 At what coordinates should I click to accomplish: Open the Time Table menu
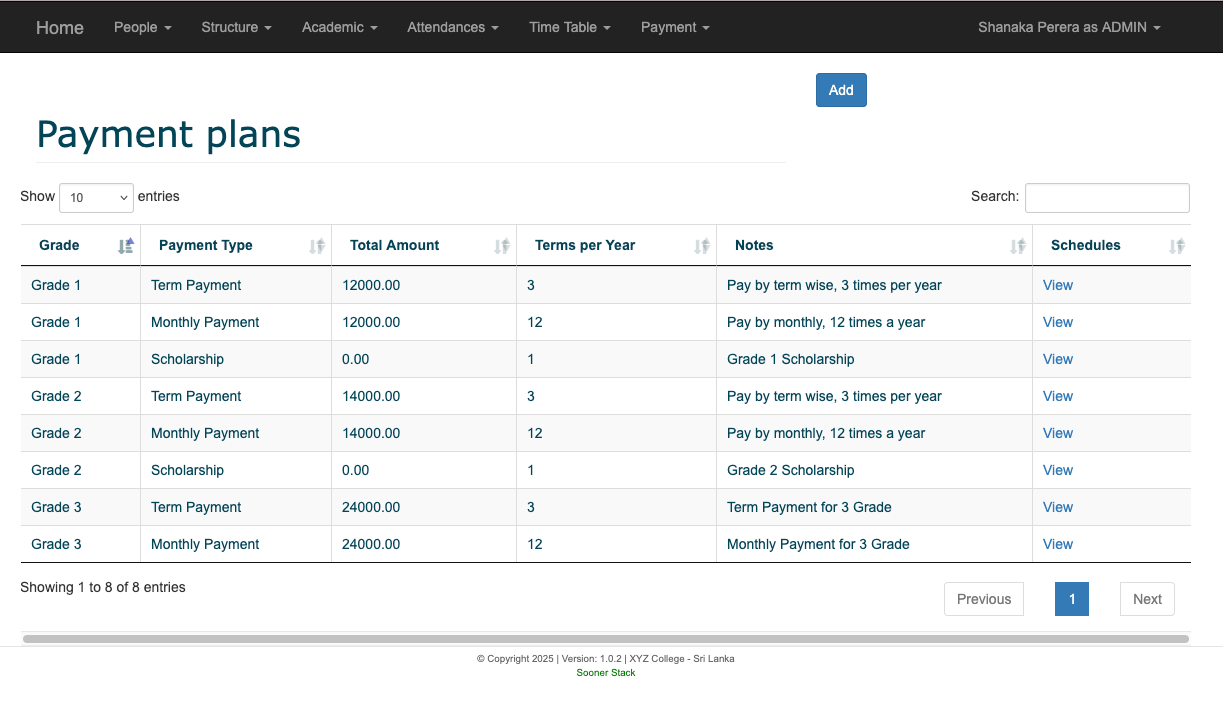tap(569, 27)
